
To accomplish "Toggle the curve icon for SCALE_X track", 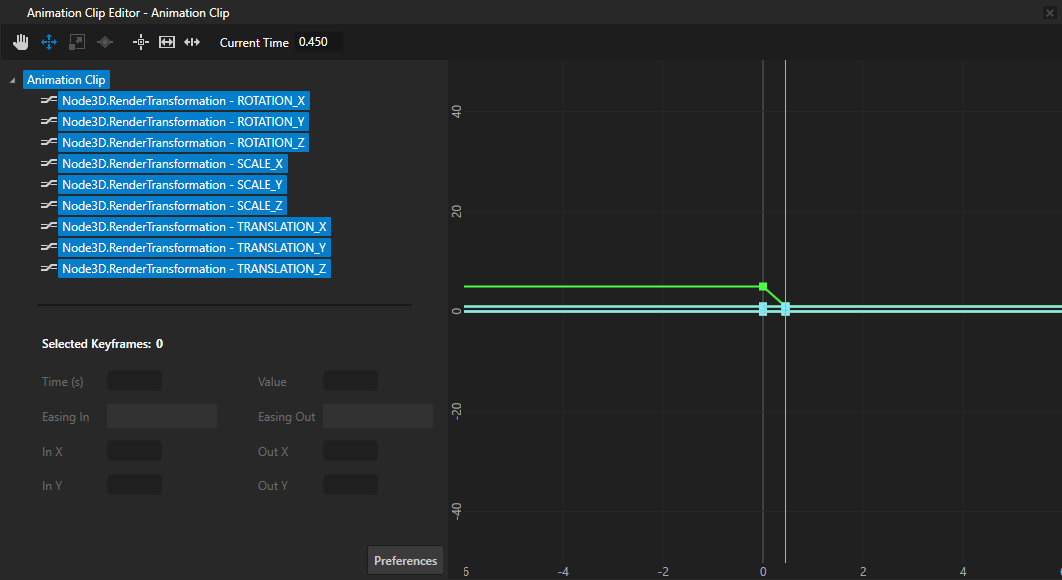I will 47,163.
